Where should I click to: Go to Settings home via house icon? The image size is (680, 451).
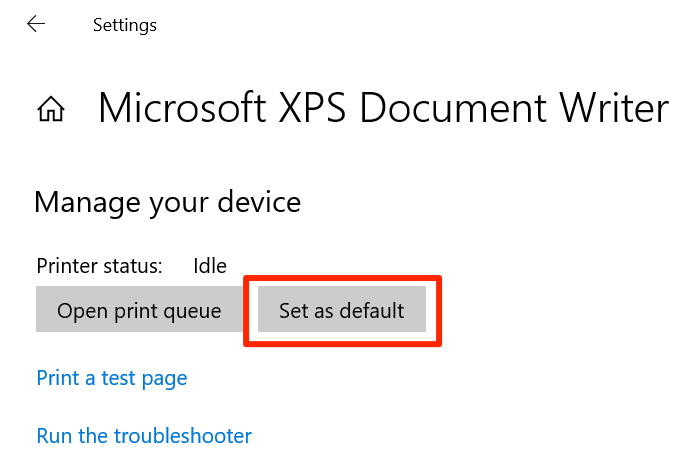51,109
